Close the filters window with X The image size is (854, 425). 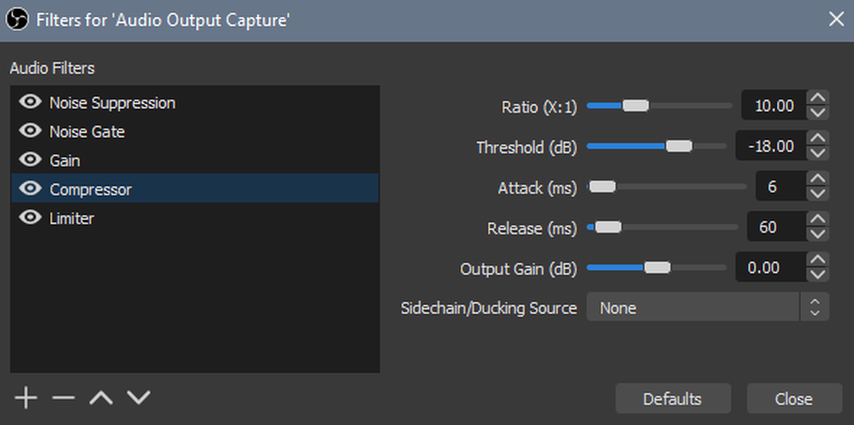click(836, 20)
